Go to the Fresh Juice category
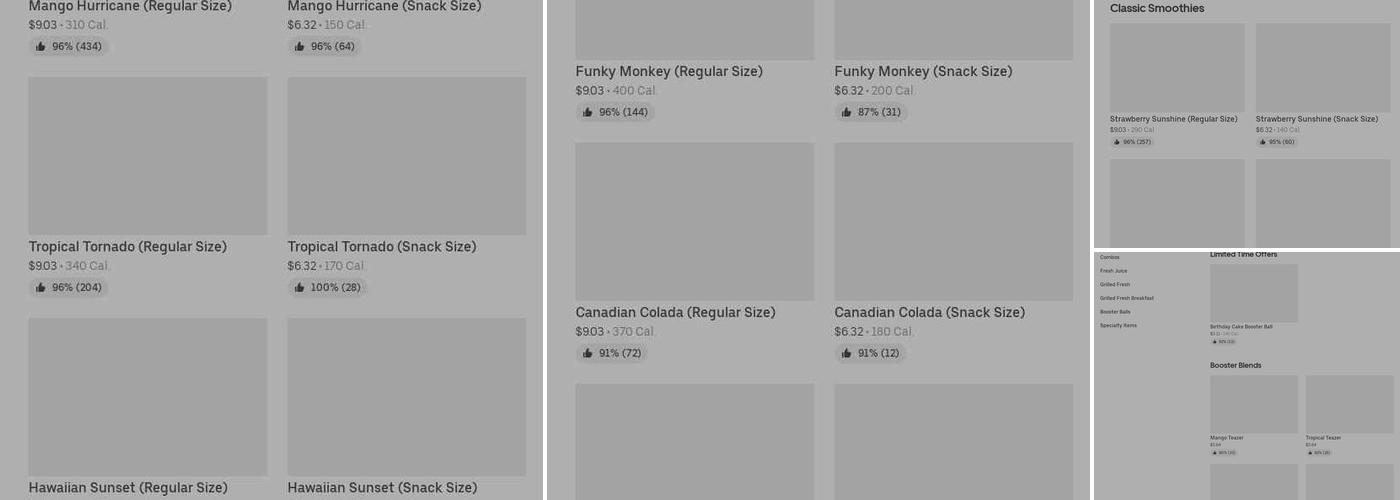Screen dimensions: 1400x500 click(1113, 271)
